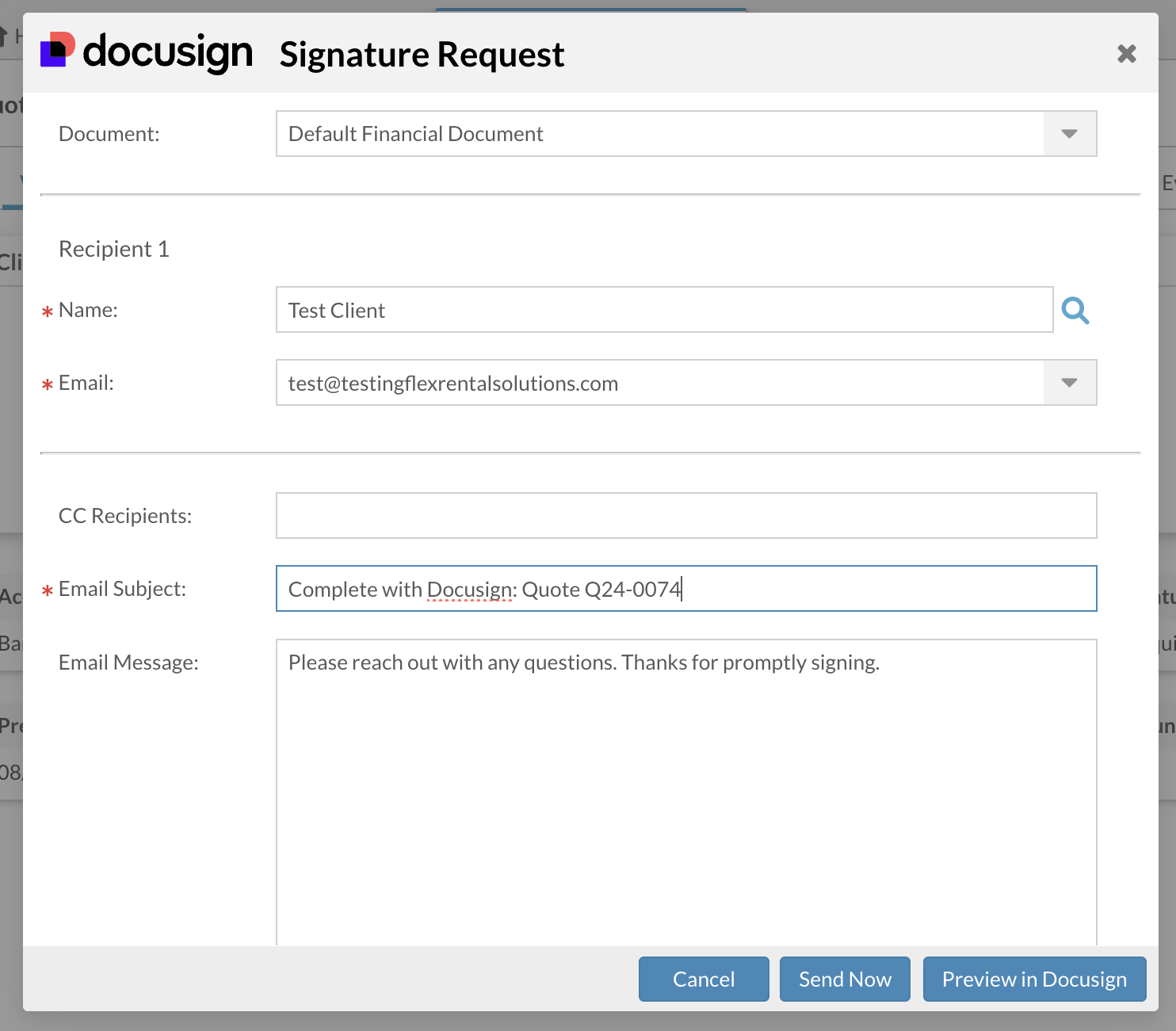Viewport: 1176px width, 1031px height.
Task: Click into the Email Message text area
Action: tap(685, 792)
